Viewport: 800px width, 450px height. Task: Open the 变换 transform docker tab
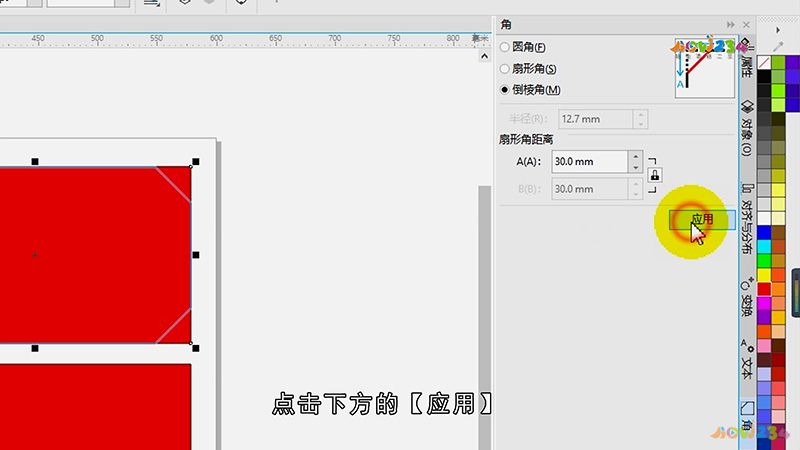coord(746,297)
